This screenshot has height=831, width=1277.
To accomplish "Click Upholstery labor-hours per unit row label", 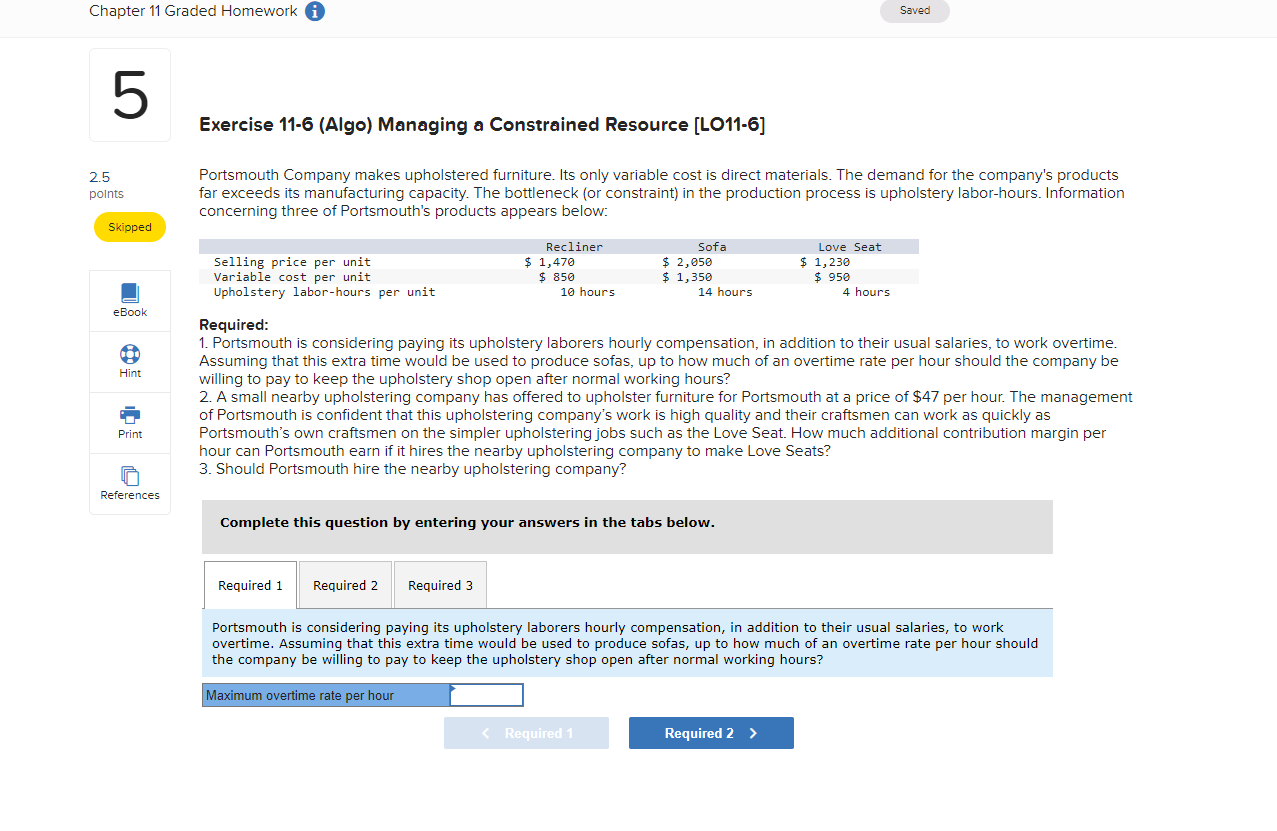I will click(x=324, y=292).
